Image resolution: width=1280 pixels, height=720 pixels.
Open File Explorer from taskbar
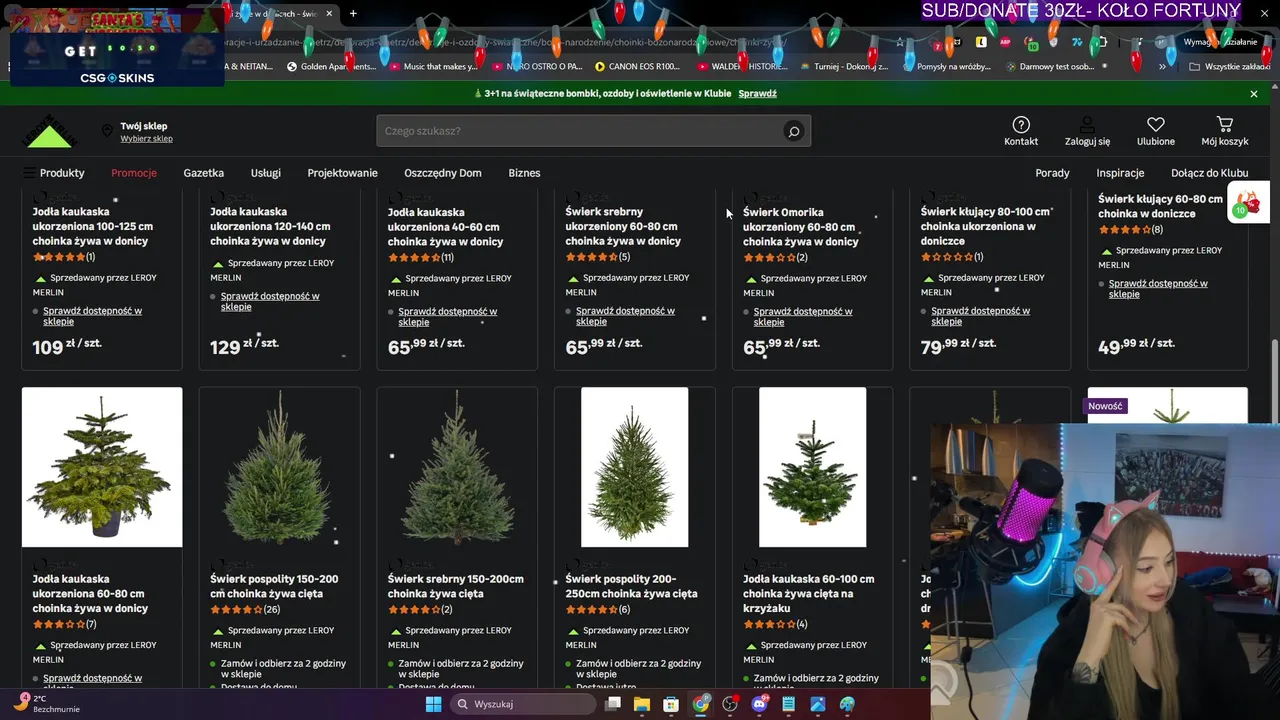click(x=642, y=704)
